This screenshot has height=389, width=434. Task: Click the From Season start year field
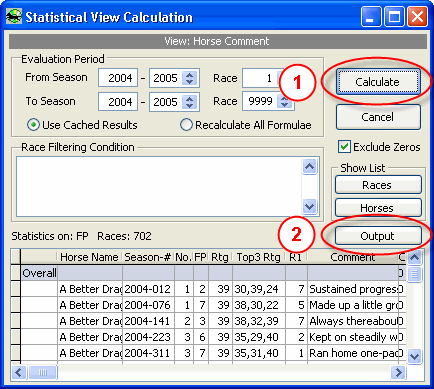118,78
